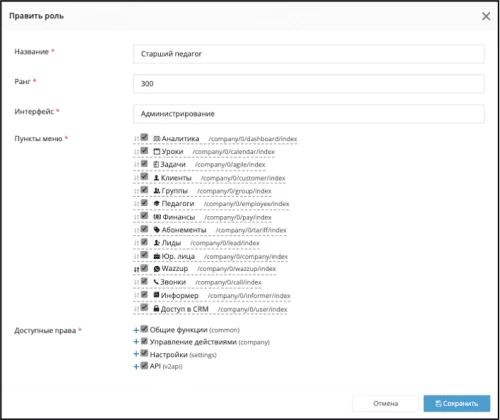This screenshot has height=420, width=500.
Task: Expand the API (v2api) rights section
Action: (136, 367)
